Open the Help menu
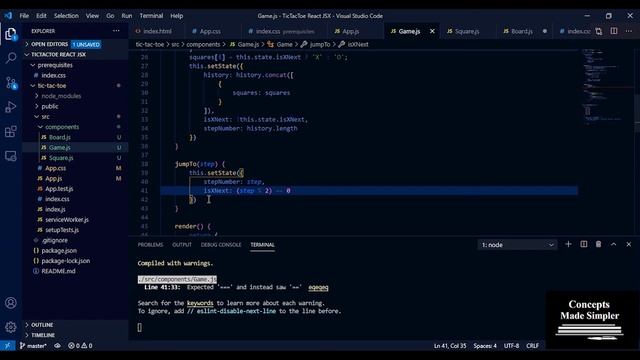640x360 pixels. (x=176, y=16)
